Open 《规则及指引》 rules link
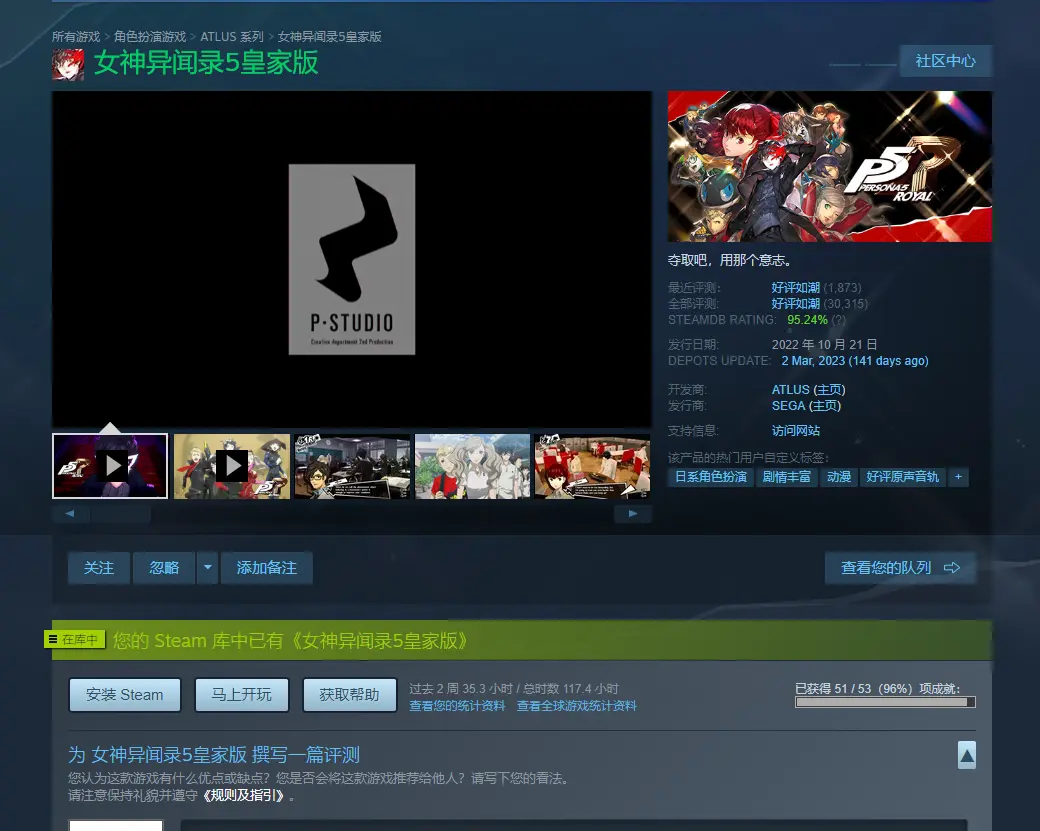This screenshot has height=831, width=1040. tap(243, 795)
